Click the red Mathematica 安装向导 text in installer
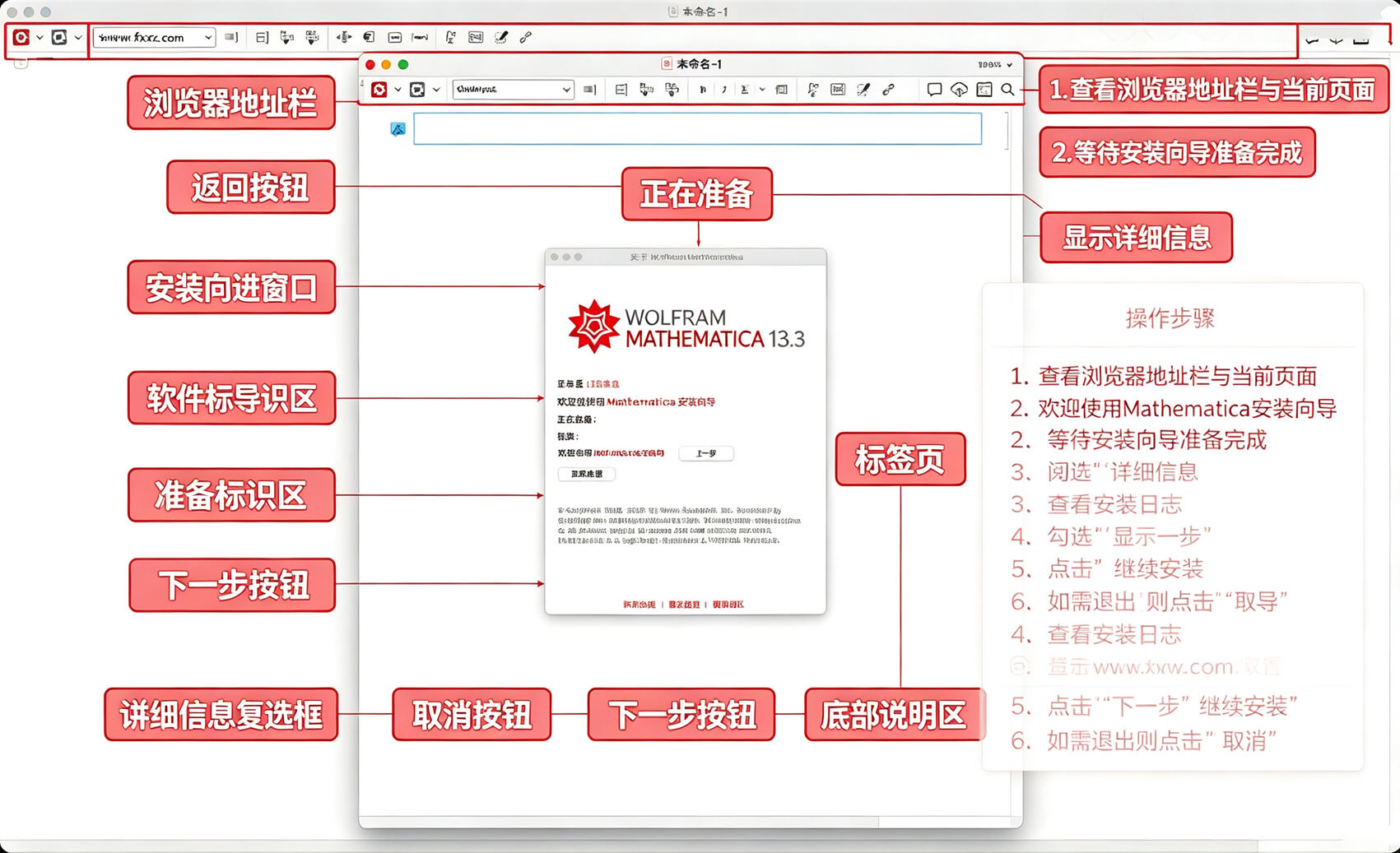The height and width of the screenshot is (853, 1400). tap(661, 402)
